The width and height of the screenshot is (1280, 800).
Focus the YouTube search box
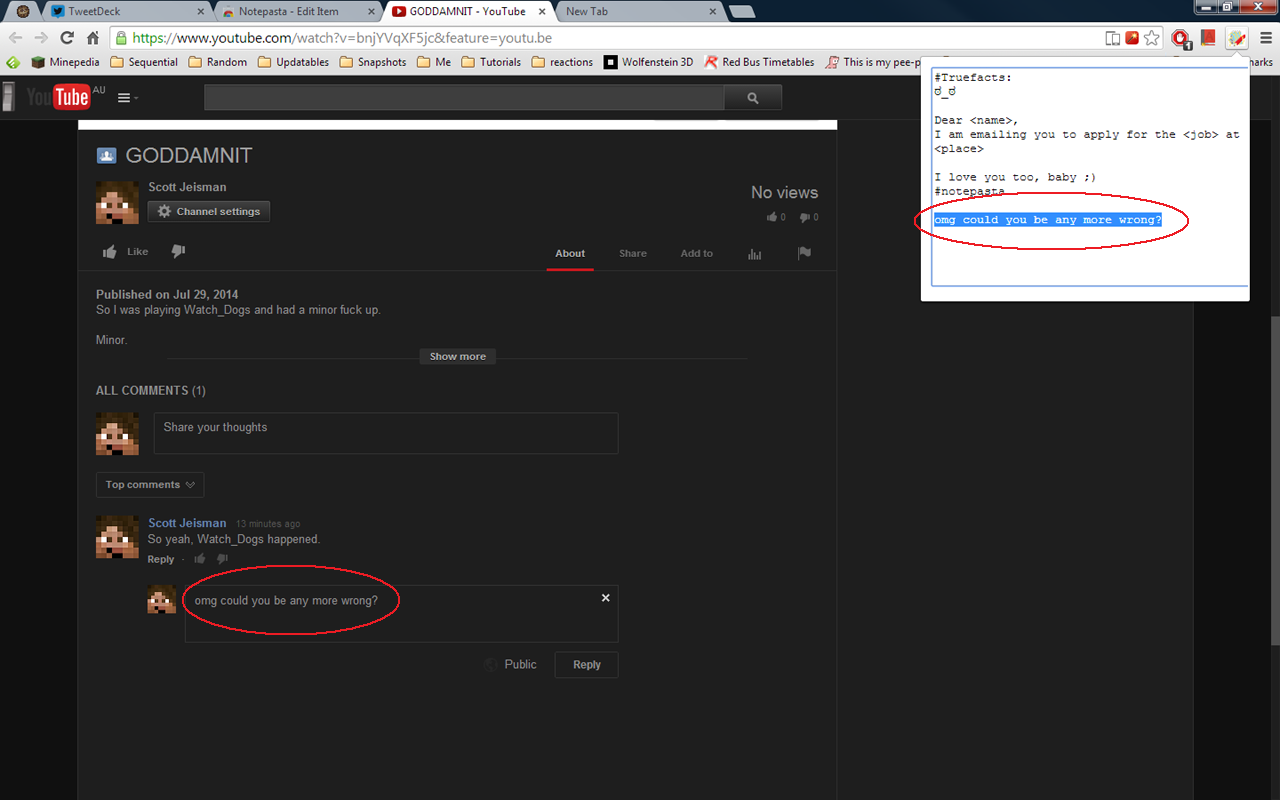pyautogui.click(x=464, y=98)
